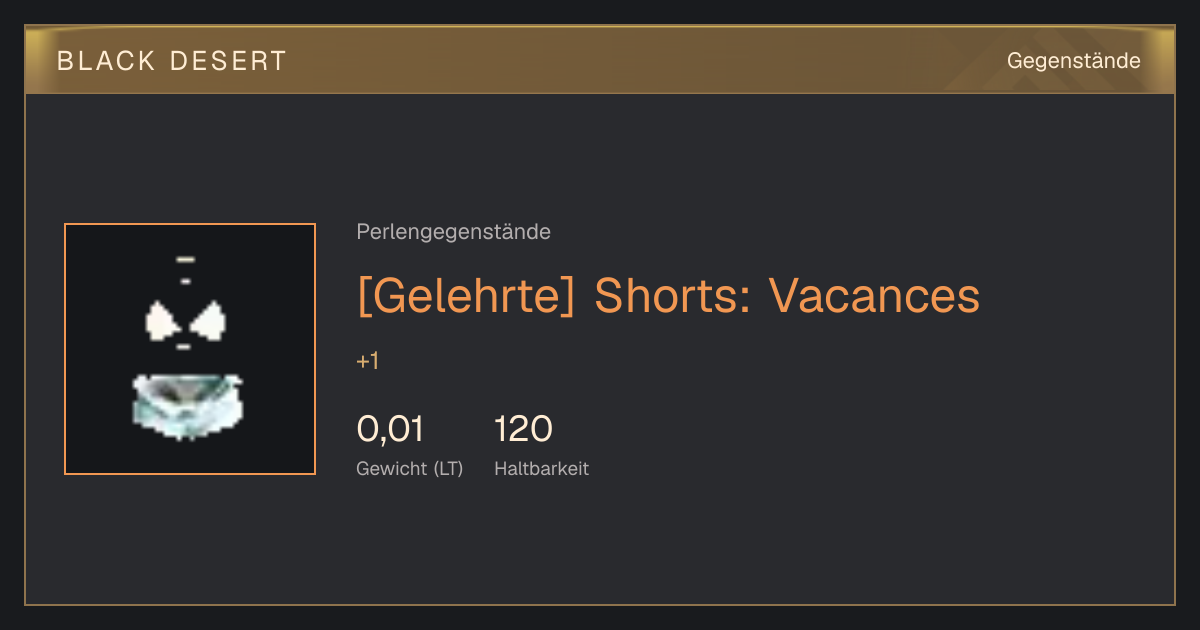Select the word Vacances in item title
Viewport: 1200px width, 630px height.
pos(874,295)
